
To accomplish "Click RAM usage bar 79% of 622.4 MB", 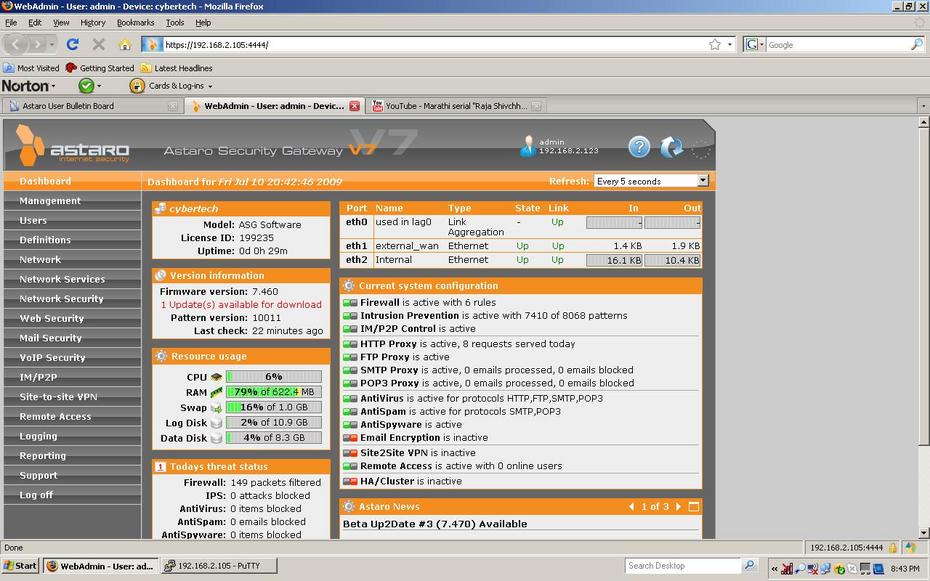I will point(273,392).
